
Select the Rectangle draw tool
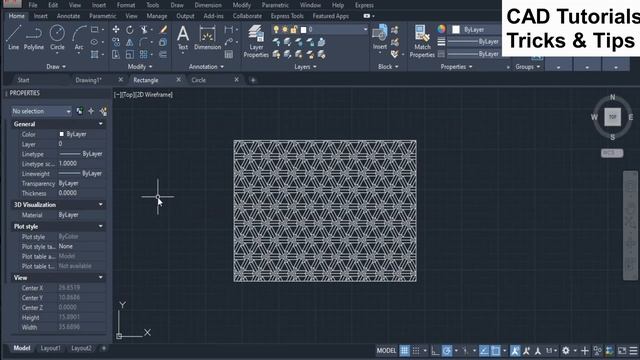point(95,30)
